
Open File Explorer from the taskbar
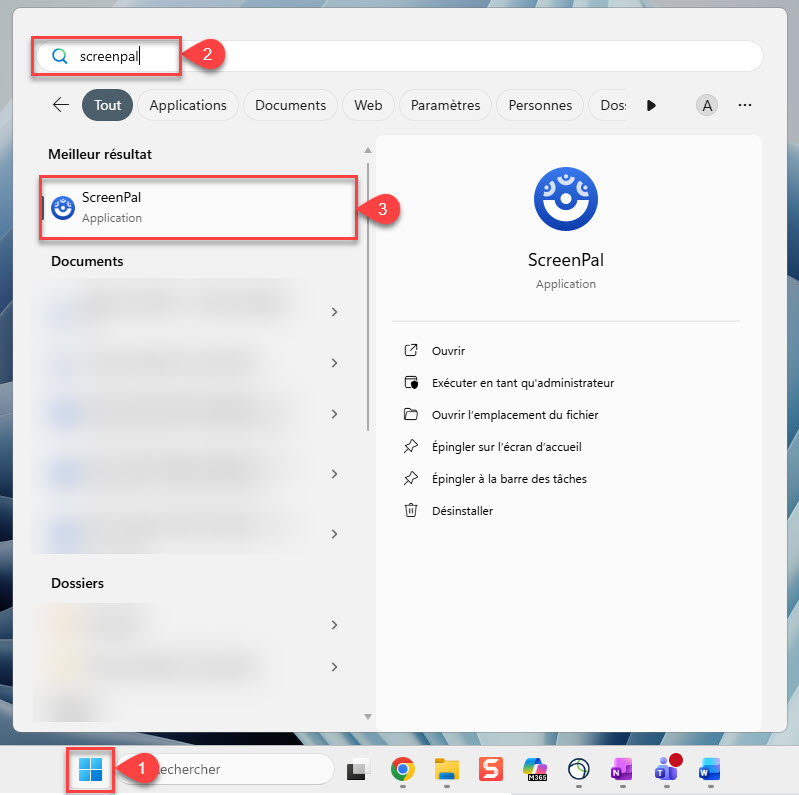[x=447, y=770]
